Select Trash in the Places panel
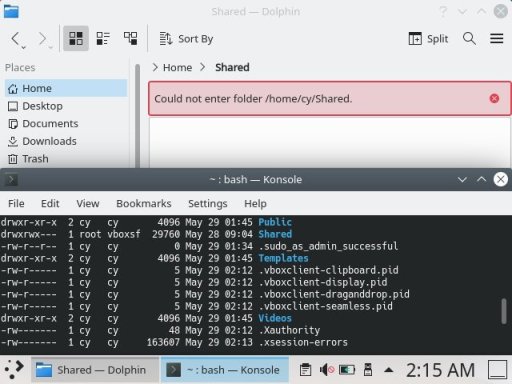 pyautogui.click(x=66, y=159)
